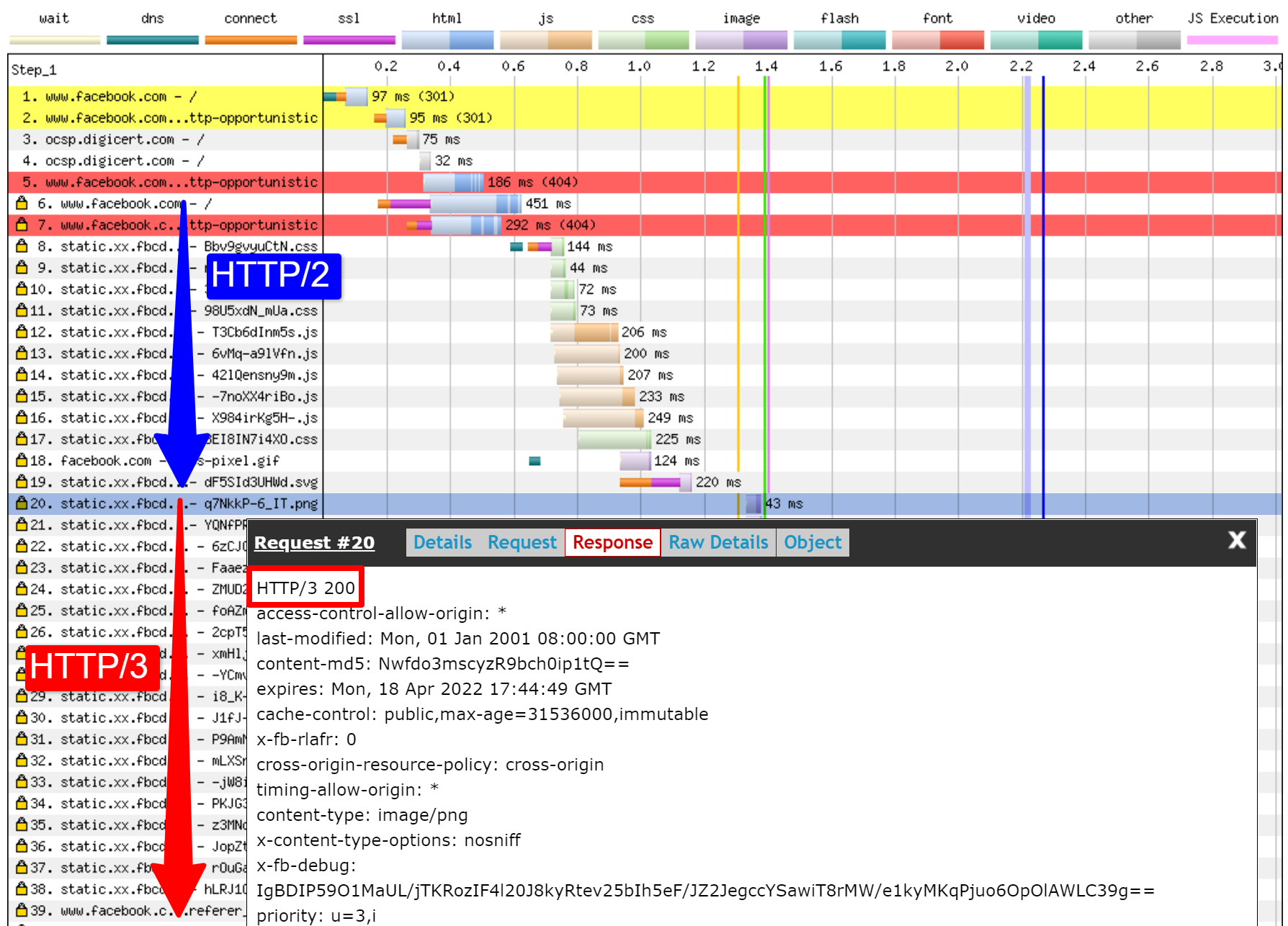Select the Response tab

point(612,542)
